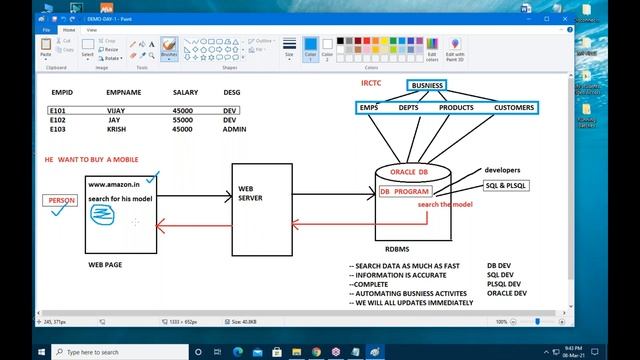Open the shape Outline dropdown
640x360 pixels.
coord(262,41)
